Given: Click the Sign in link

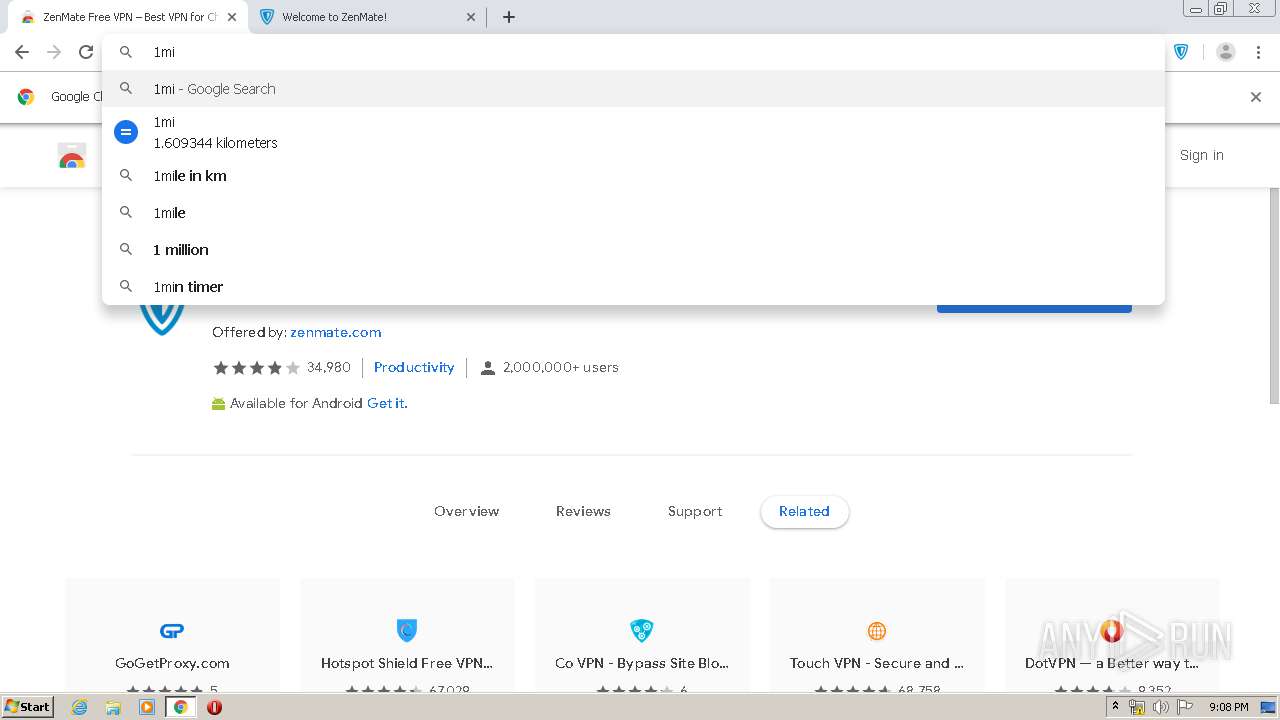Looking at the screenshot, I should pyautogui.click(x=1201, y=155).
